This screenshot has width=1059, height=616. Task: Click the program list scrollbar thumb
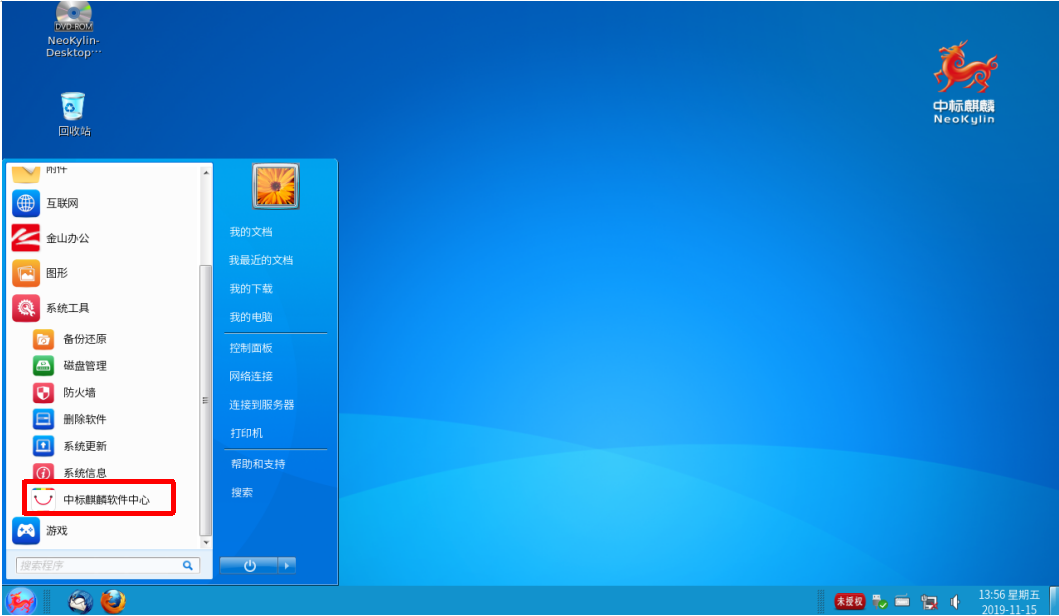point(206,401)
